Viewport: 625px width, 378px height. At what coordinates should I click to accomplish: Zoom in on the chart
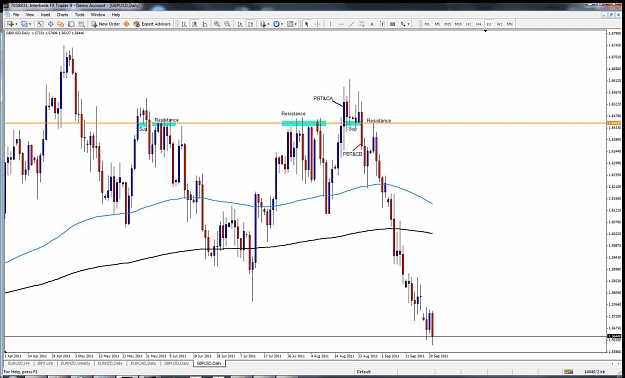click(x=217, y=24)
